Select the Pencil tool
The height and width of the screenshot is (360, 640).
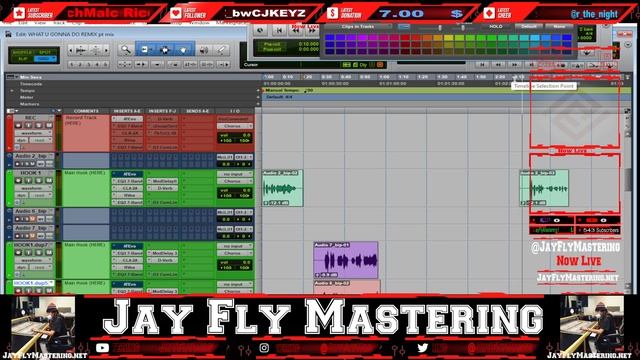click(221, 50)
